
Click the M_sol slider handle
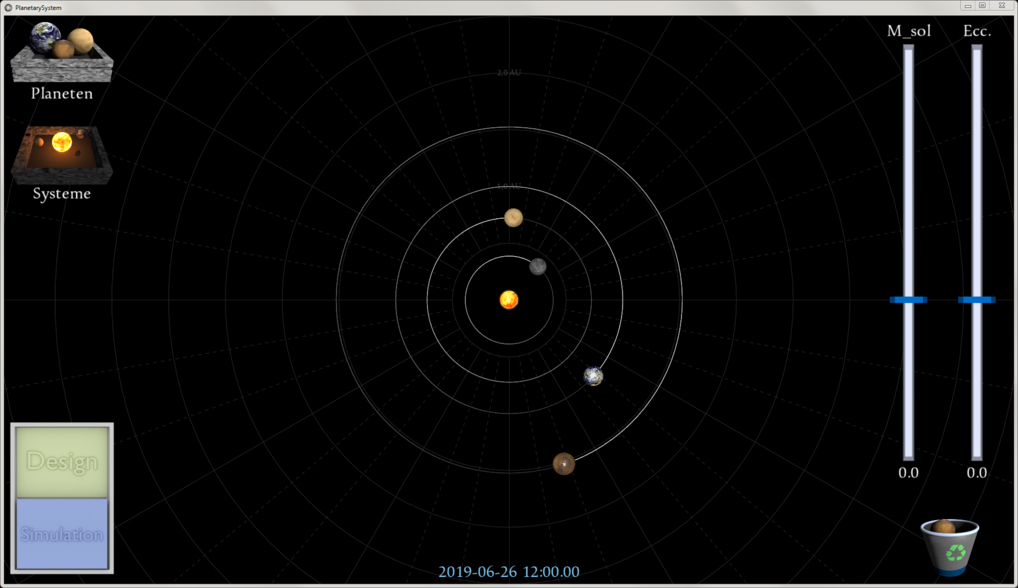[908, 299]
